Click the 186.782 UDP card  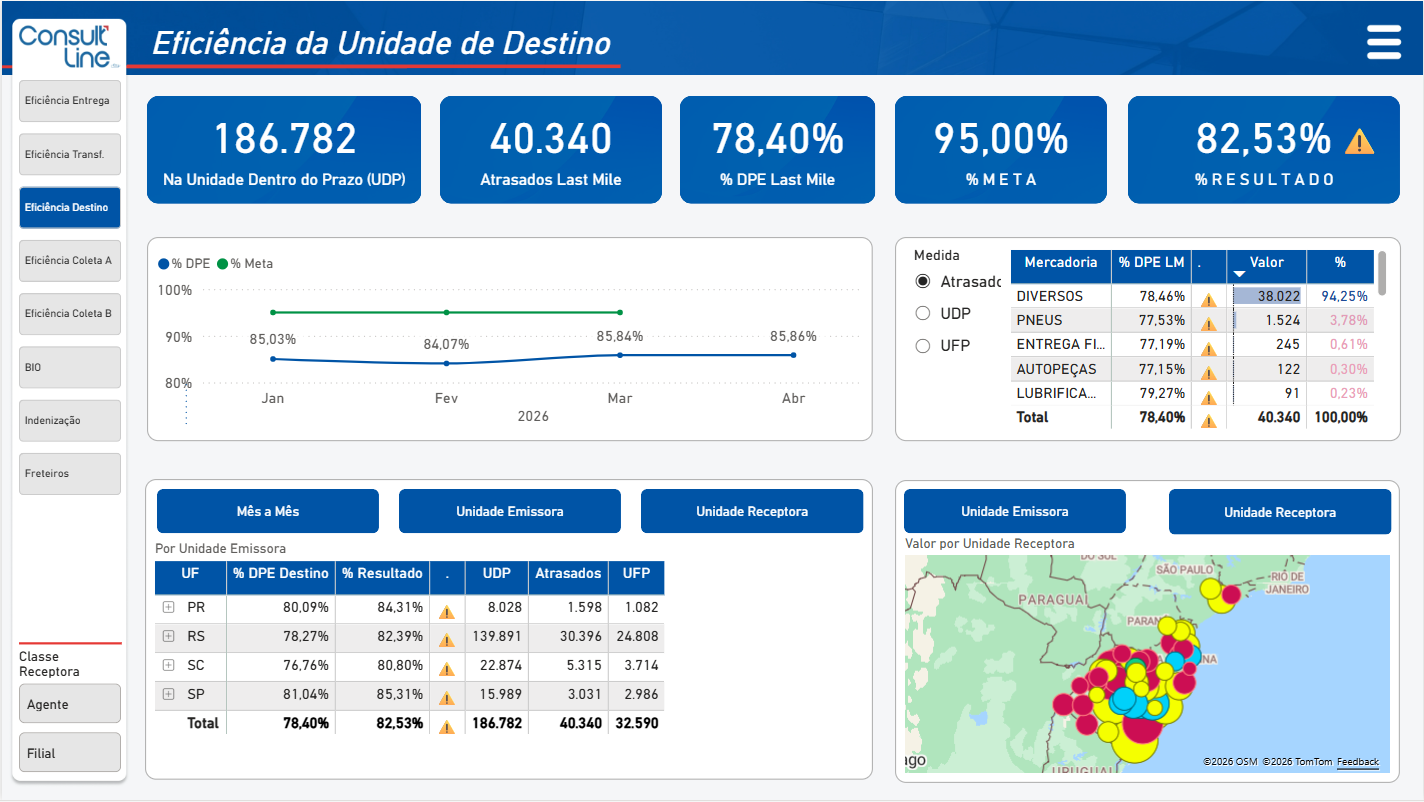click(x=284, y=150)
